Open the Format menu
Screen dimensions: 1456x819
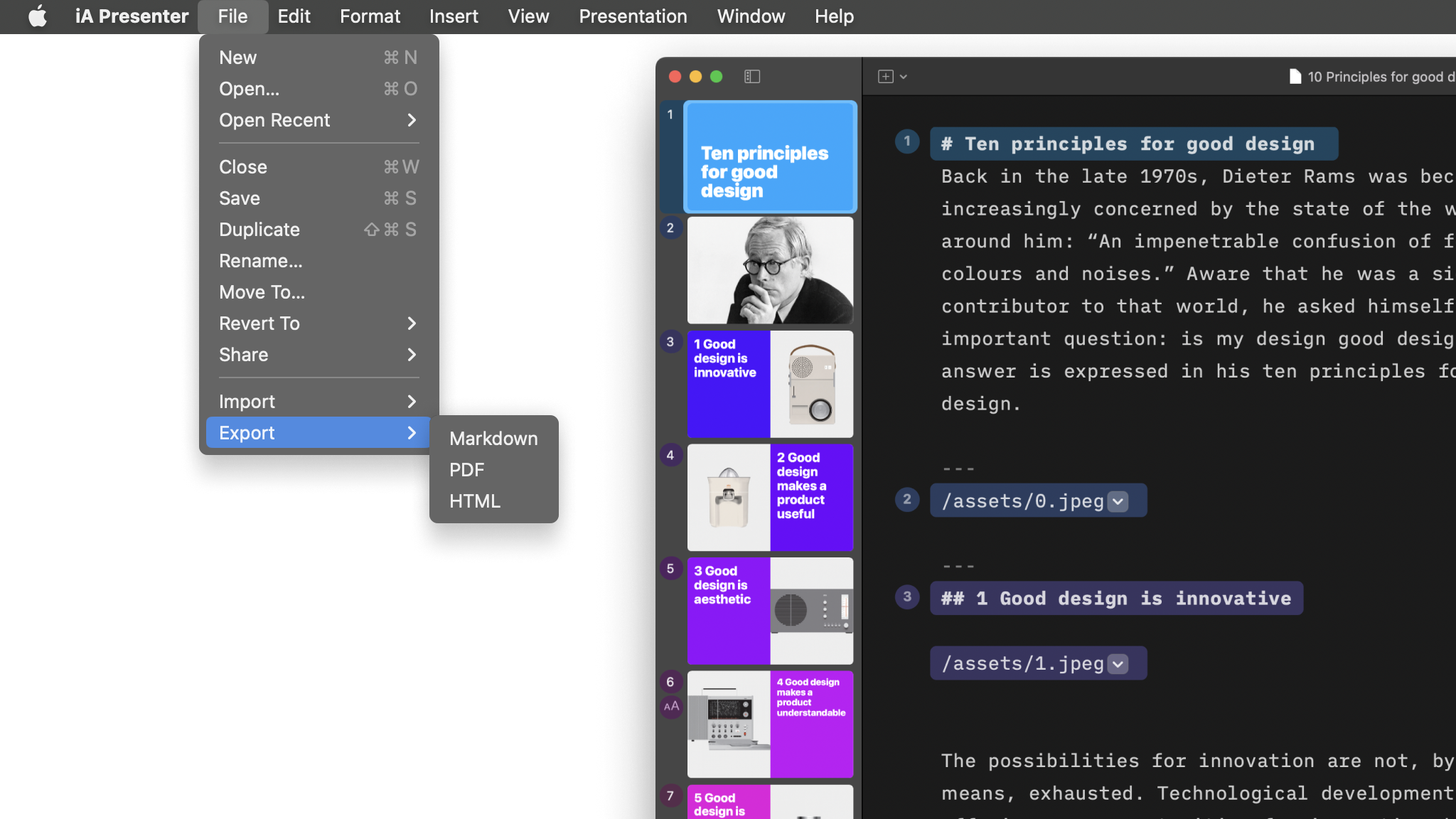[370, 16]
